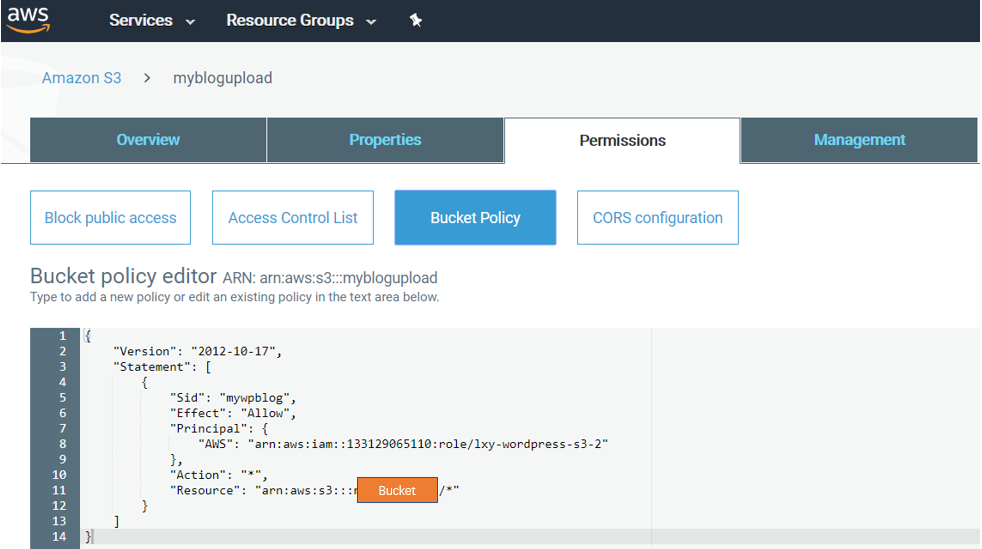Viewport: 982px width, 549px height.
Task: Open CORS configuration section
Action: [x=658, y=217]
